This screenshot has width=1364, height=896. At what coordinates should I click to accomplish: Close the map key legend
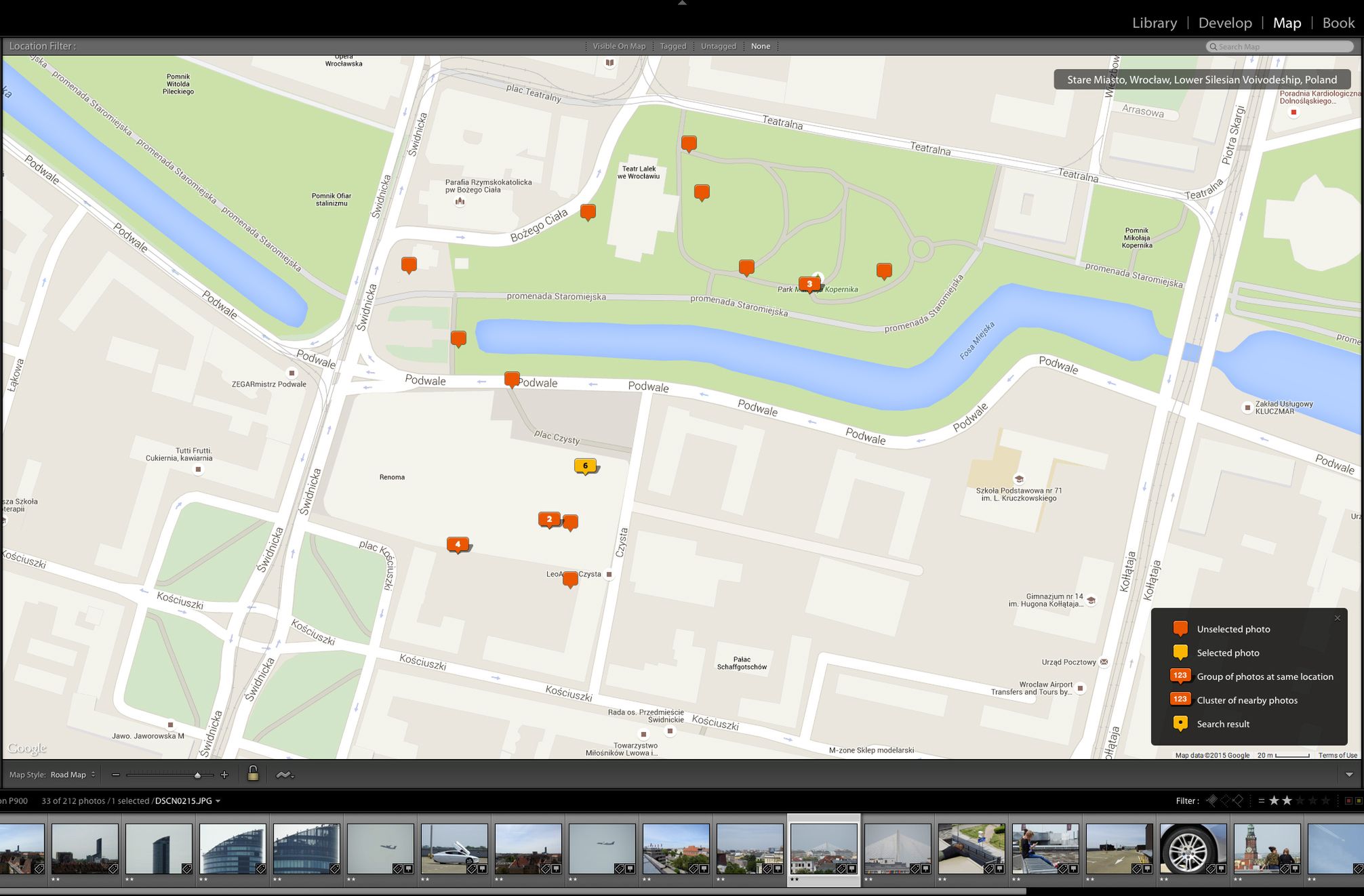point(1338,618)
